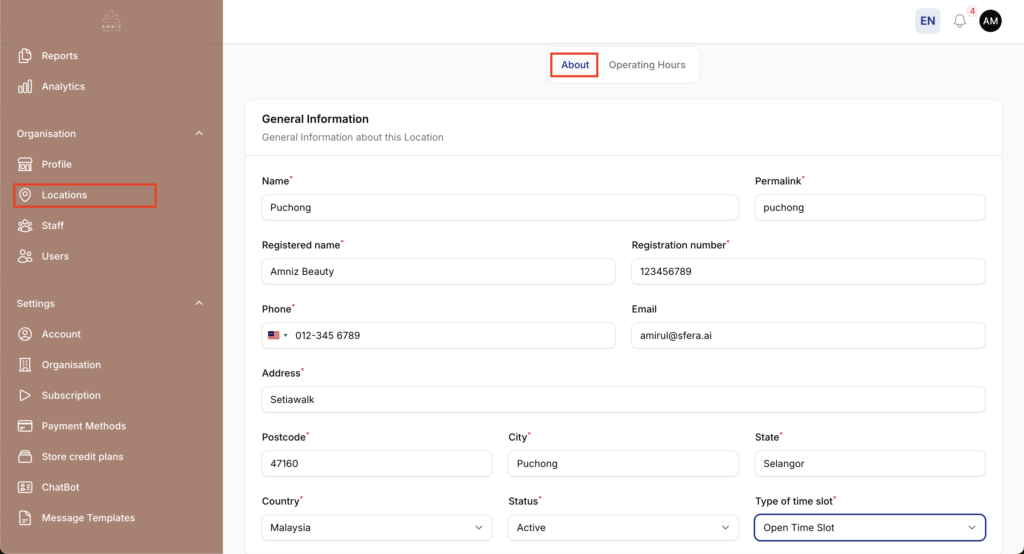Select the phone country flag selector
This screenshot has height=554, width=1024.
(x=277, y=336)
